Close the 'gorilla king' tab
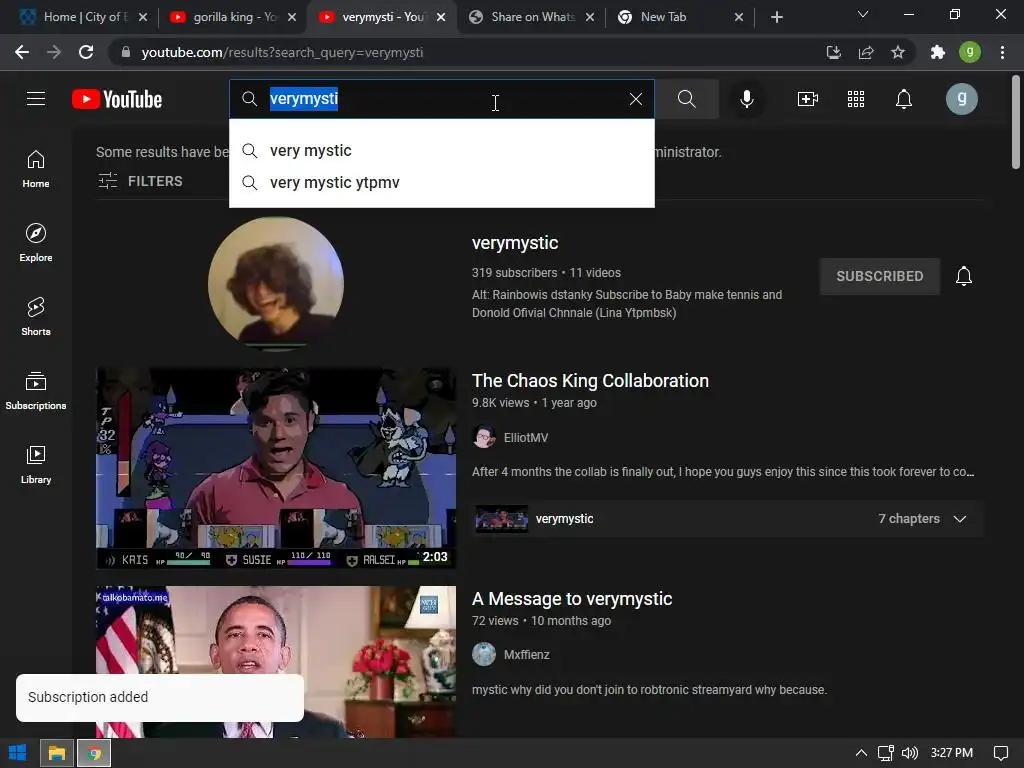Image resolution: width=1024 pixels, height=768 pixels. [x=292, y=17]
